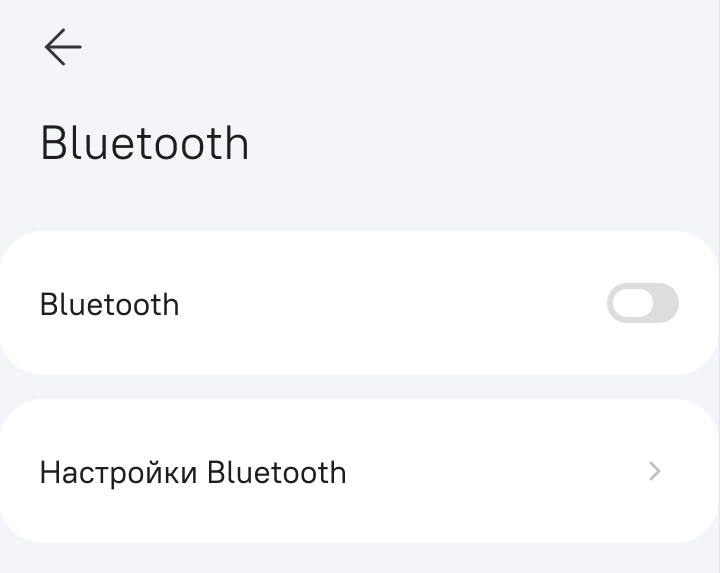The width and height of the screenshot is (720, 573).
Task: Tap the back arrow icon
Action: pyautogui.click(x=62, y=47)
